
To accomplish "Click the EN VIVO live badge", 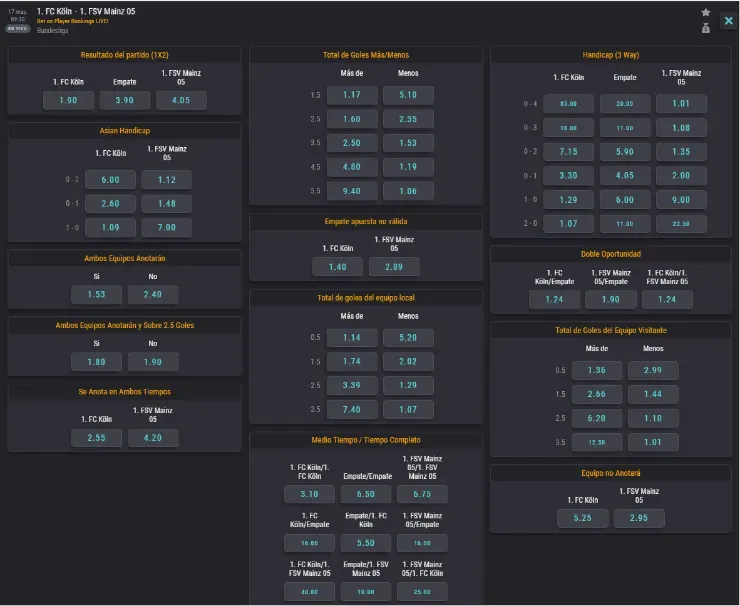I will pyautogui.click(x=17, y=29).
